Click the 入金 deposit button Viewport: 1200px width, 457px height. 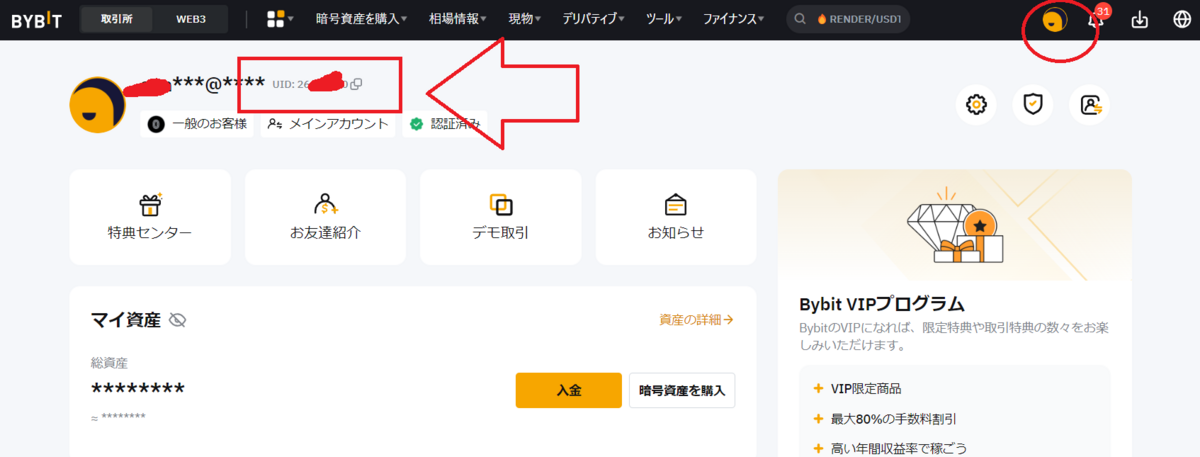pos(569,390)
